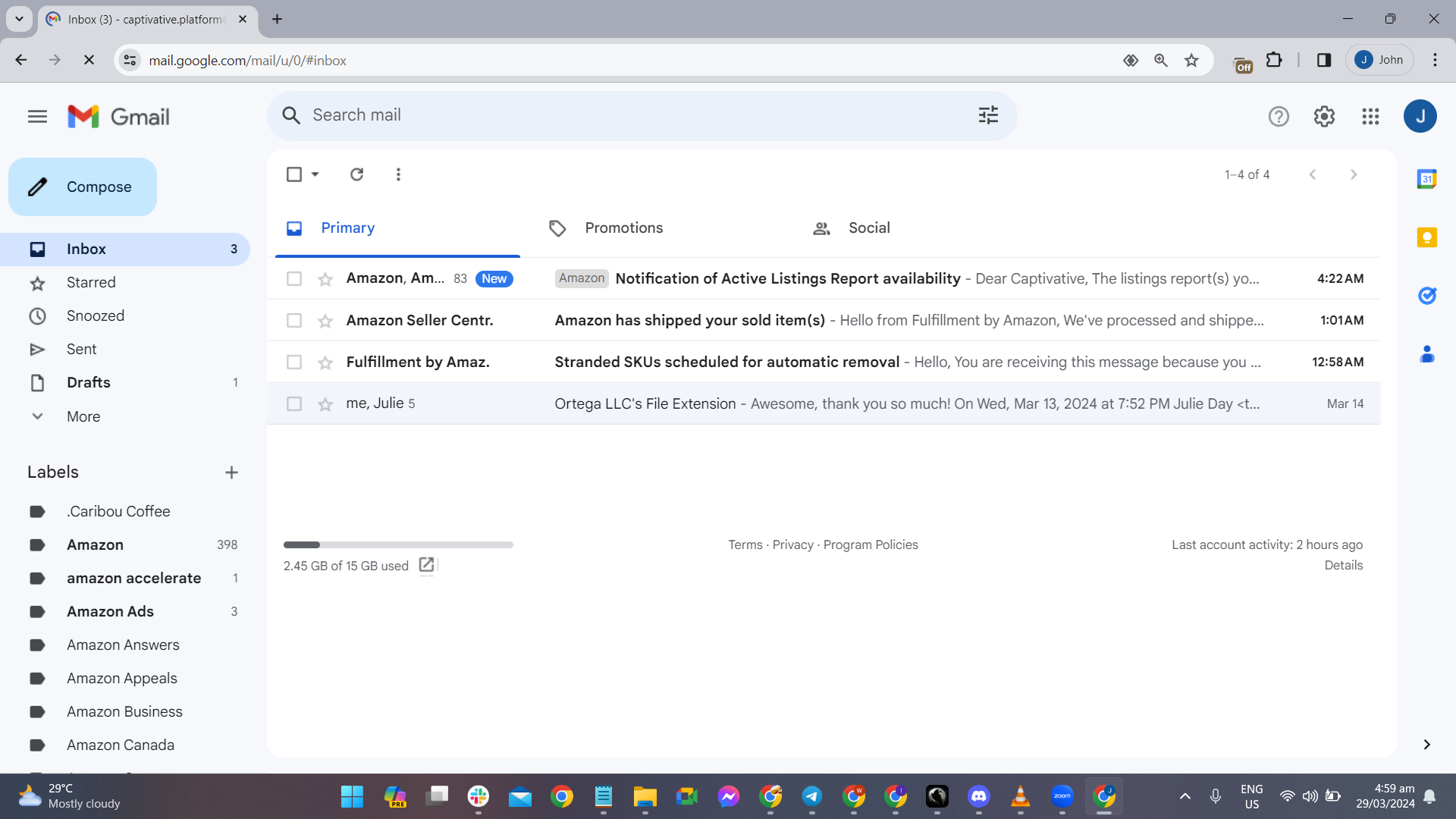This screenshot has height=819, width=1456.
Task: Select the Fulfillment by Amazon email checkbox
Action: (x=294, y=362)
